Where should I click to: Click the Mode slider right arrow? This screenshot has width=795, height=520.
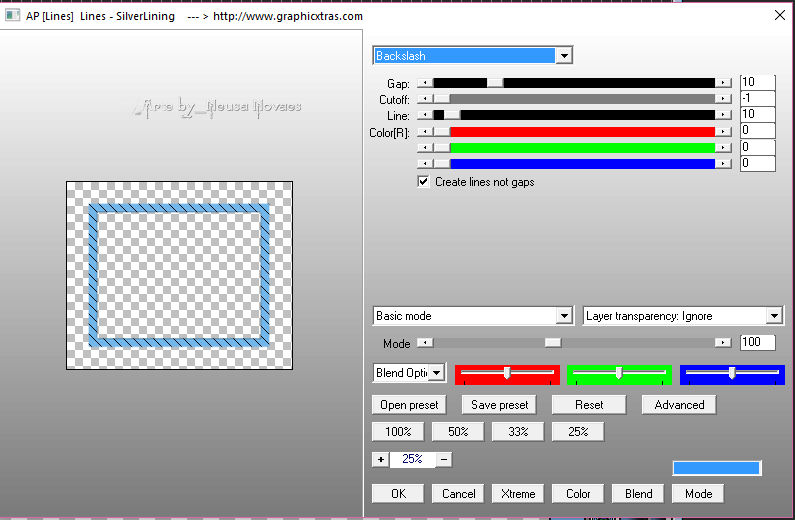(x=723, y=343)
